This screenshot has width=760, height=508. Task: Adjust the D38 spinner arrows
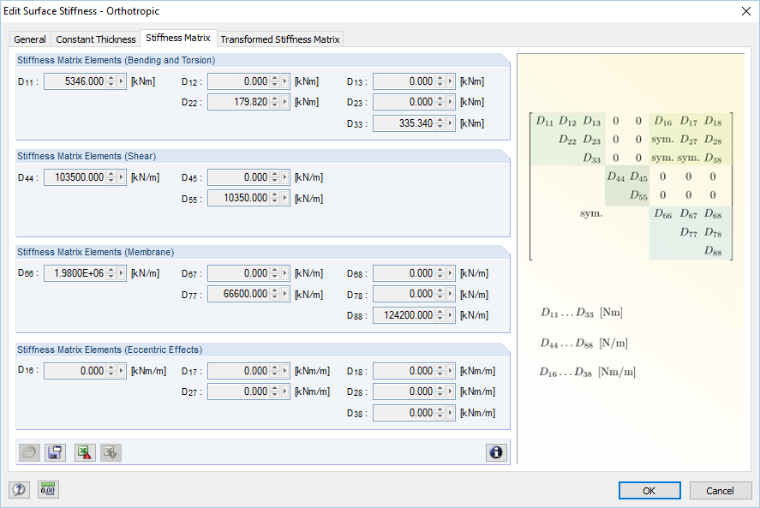(x=440, y=413)
